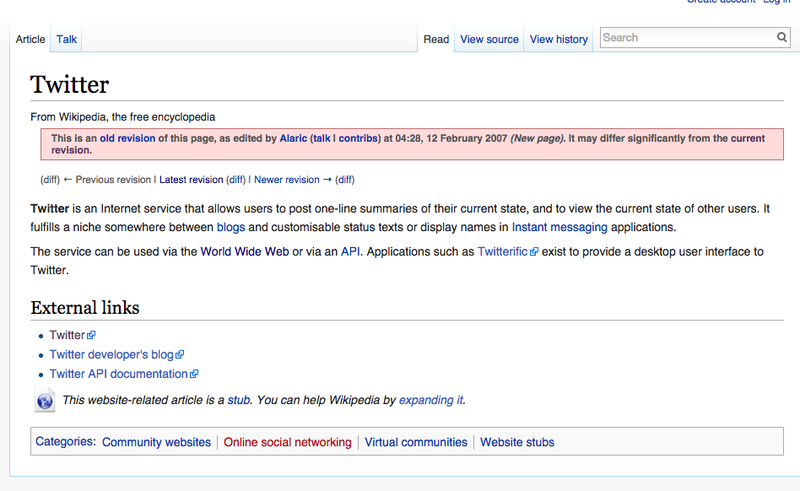Open the Article tab
The width and height of the screenshot is (800, 491).
(x=30, y=39)
